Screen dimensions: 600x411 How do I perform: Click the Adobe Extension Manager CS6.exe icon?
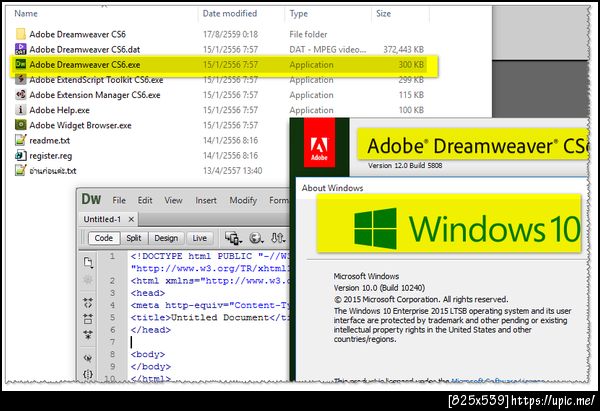pos(20,95)
